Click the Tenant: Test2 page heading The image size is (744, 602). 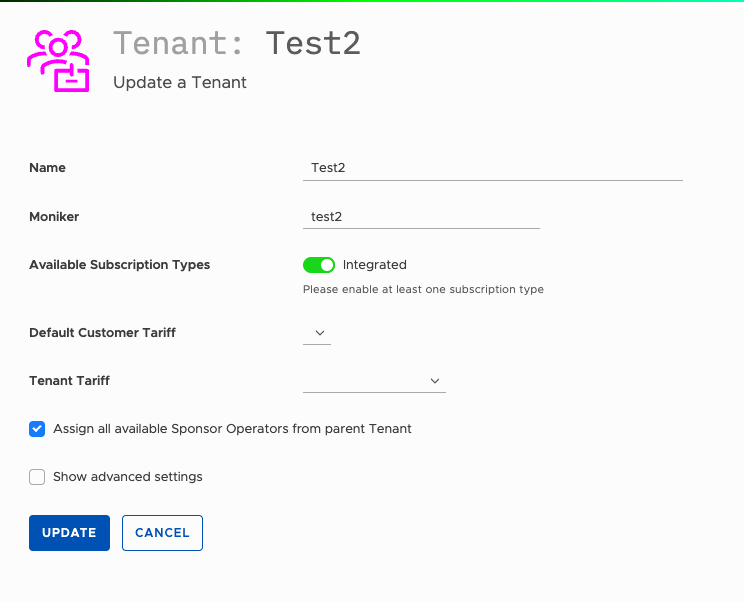pos(237,43)
